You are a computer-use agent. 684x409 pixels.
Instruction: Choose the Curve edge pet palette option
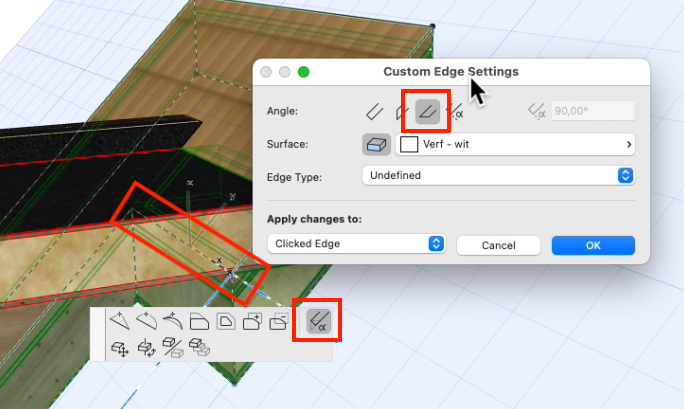147,321
